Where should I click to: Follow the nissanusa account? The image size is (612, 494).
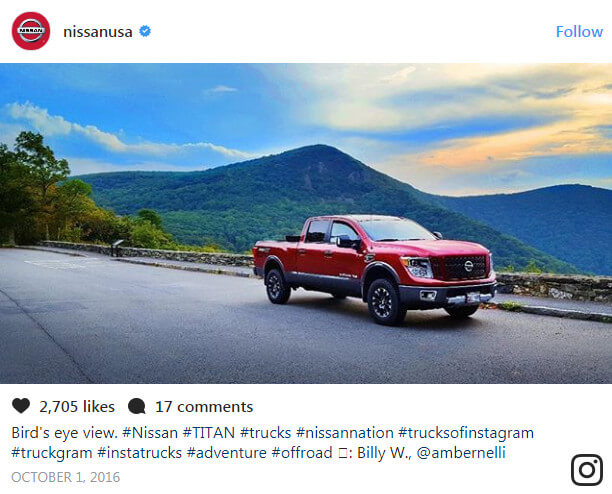point(579,31)
